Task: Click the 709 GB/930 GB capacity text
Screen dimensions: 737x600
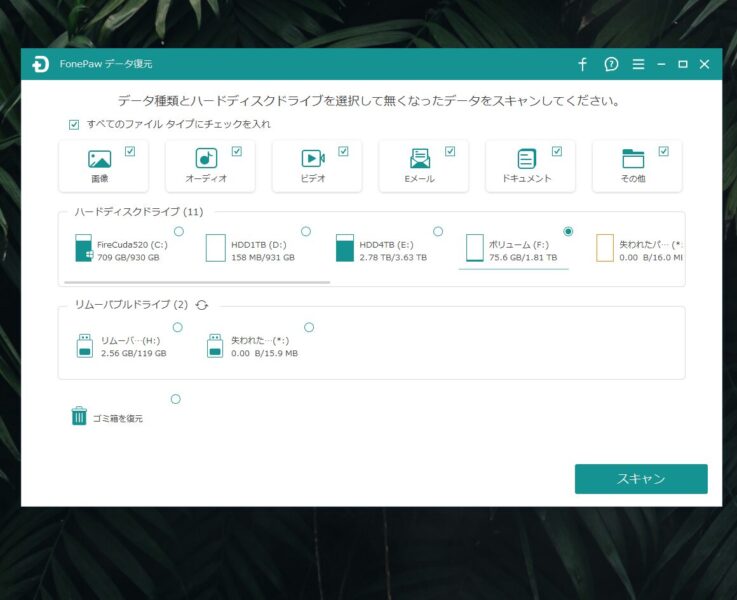Action: click(128, 257)
